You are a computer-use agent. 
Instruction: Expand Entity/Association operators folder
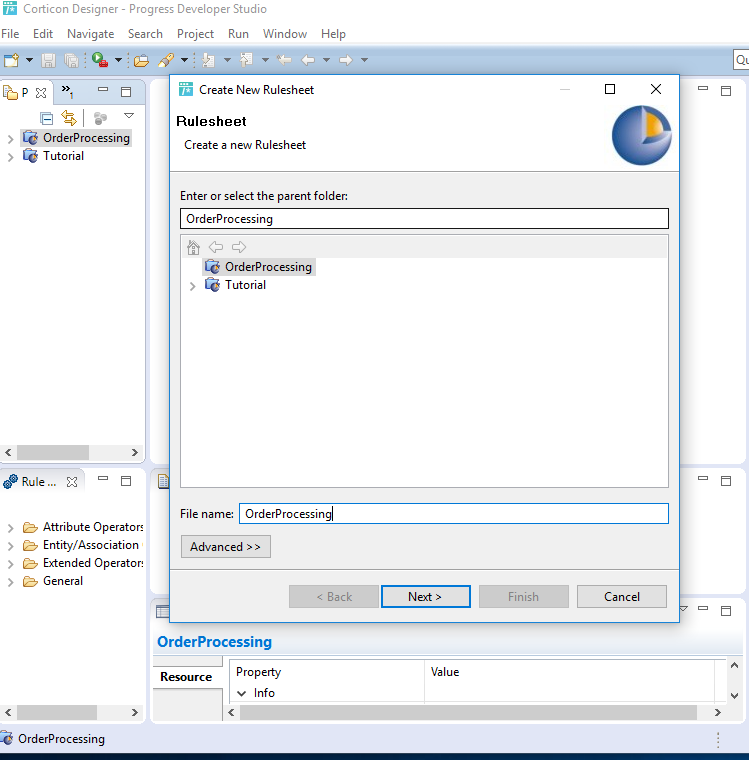10,546
